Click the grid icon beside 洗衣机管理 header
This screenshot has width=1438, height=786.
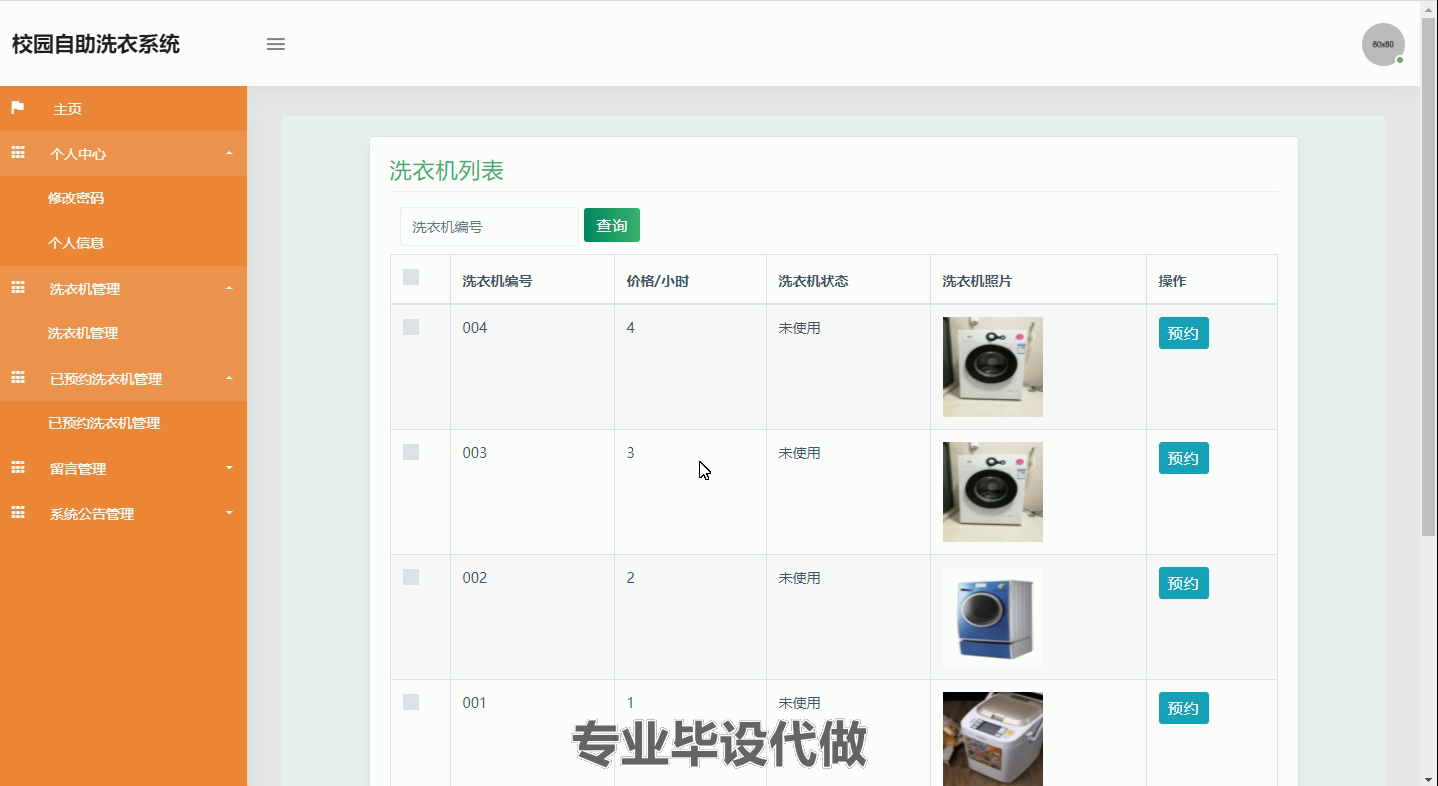(17, 287)
